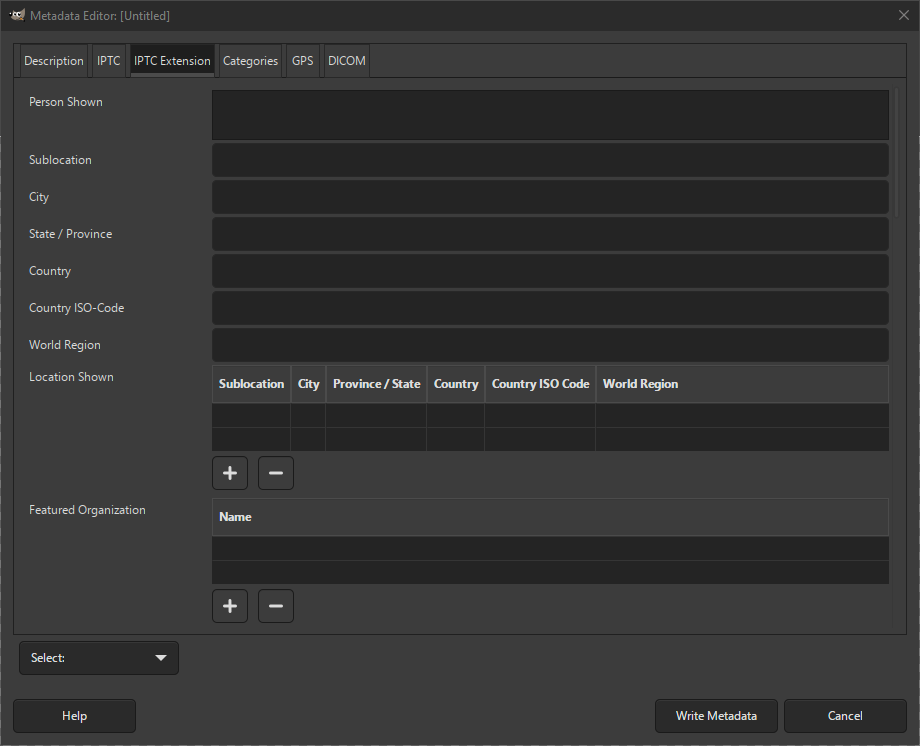Open the Select dropdown
The image size is (920, 746).
tap(98, 657)
